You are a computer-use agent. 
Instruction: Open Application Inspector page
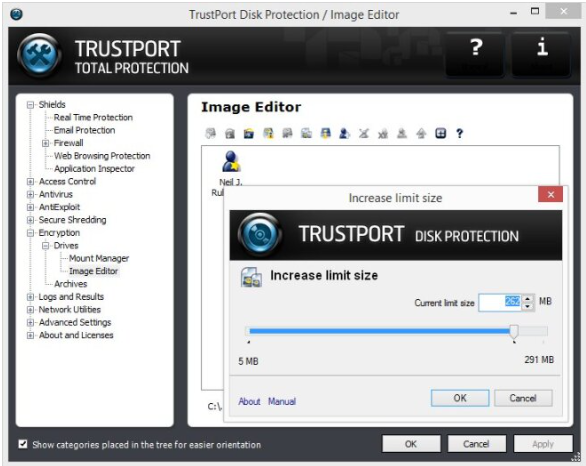click(x=94, y=169)
